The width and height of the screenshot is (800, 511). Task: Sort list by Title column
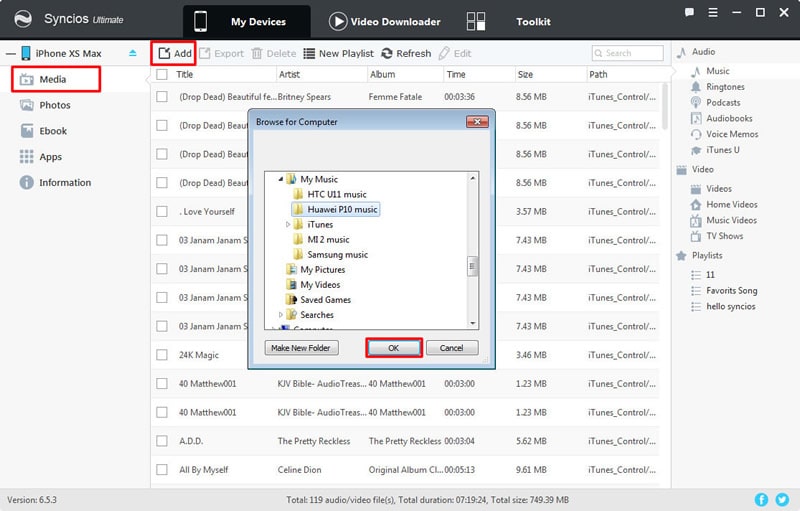(x=184, y=74)
